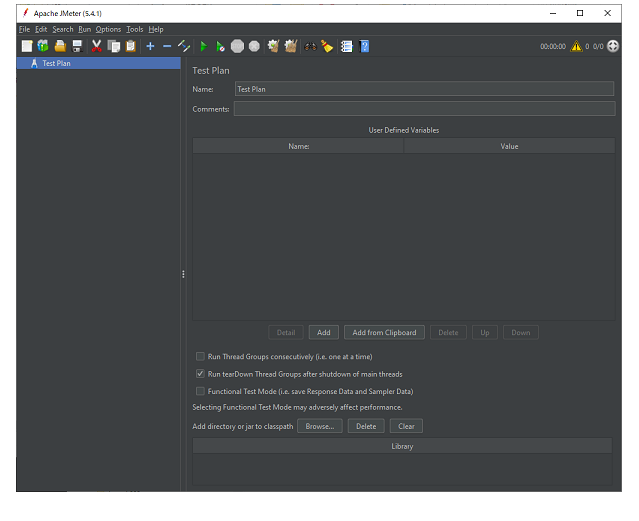Screen dimensions: 639x521
Task: Click the Copy icon in toolbar
Action: [114, 46]
